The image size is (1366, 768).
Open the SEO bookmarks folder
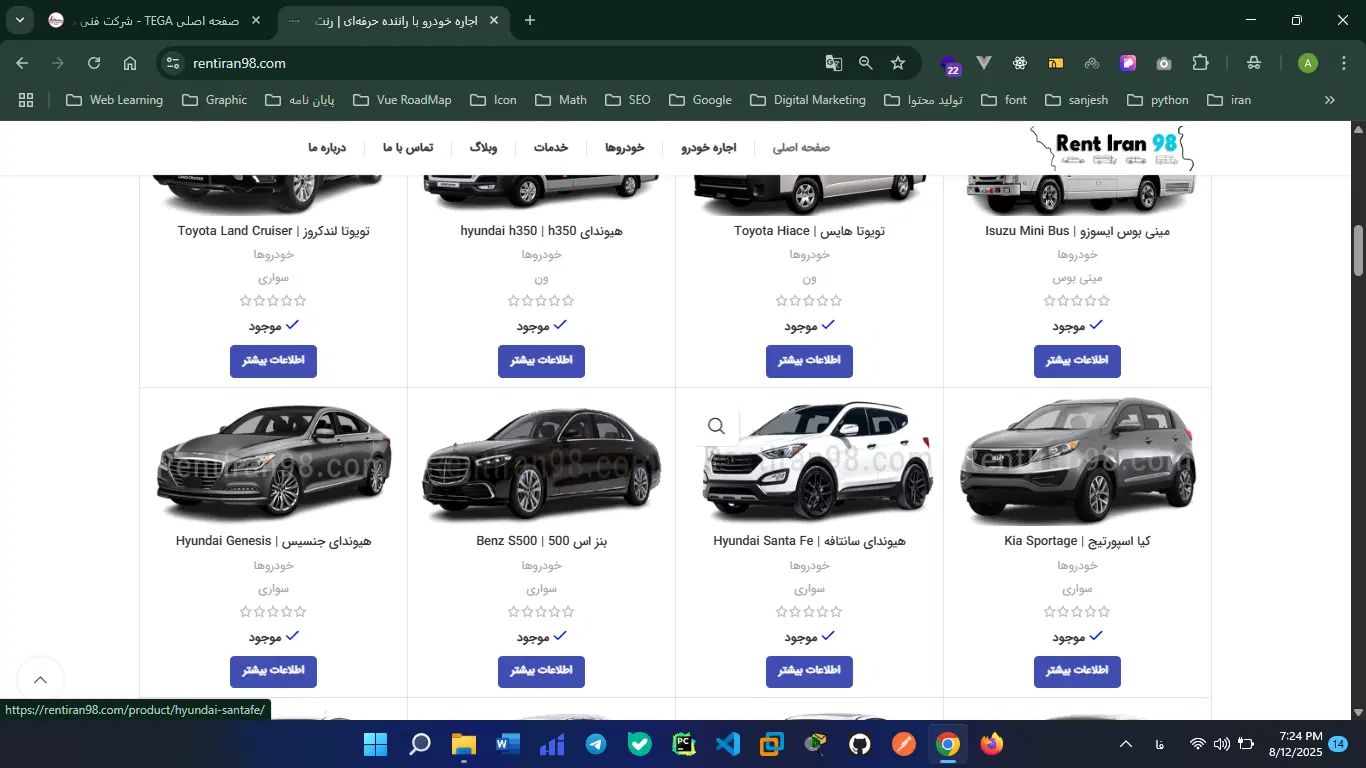coord(626,100)
